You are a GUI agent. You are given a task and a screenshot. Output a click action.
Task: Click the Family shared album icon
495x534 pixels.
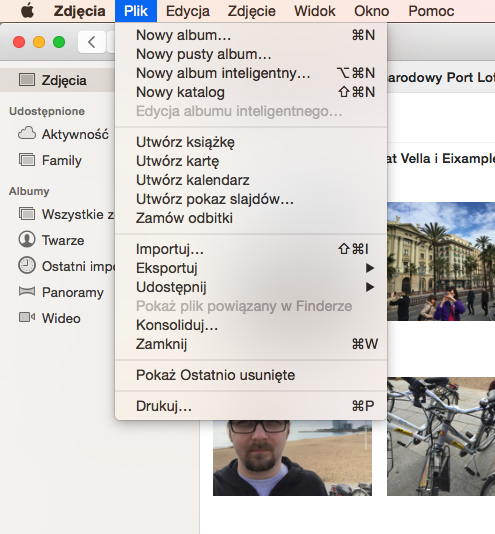pyautogui.click(x=27, y=160)
